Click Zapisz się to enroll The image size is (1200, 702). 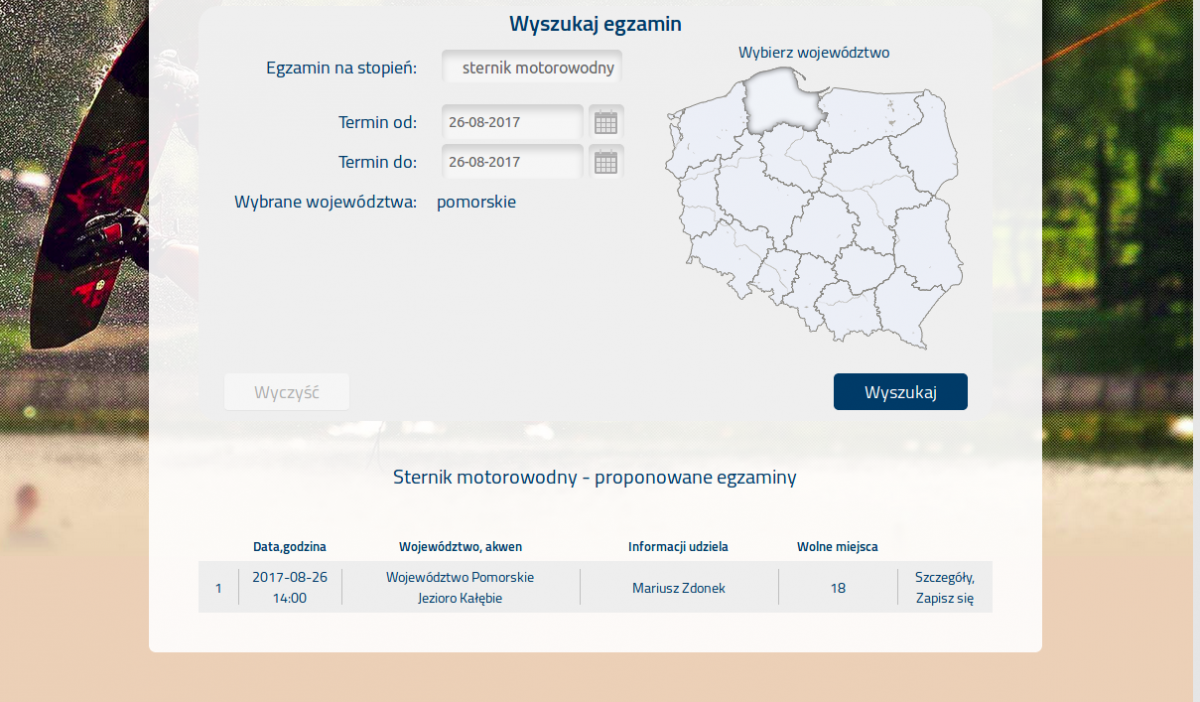[945, 599]
